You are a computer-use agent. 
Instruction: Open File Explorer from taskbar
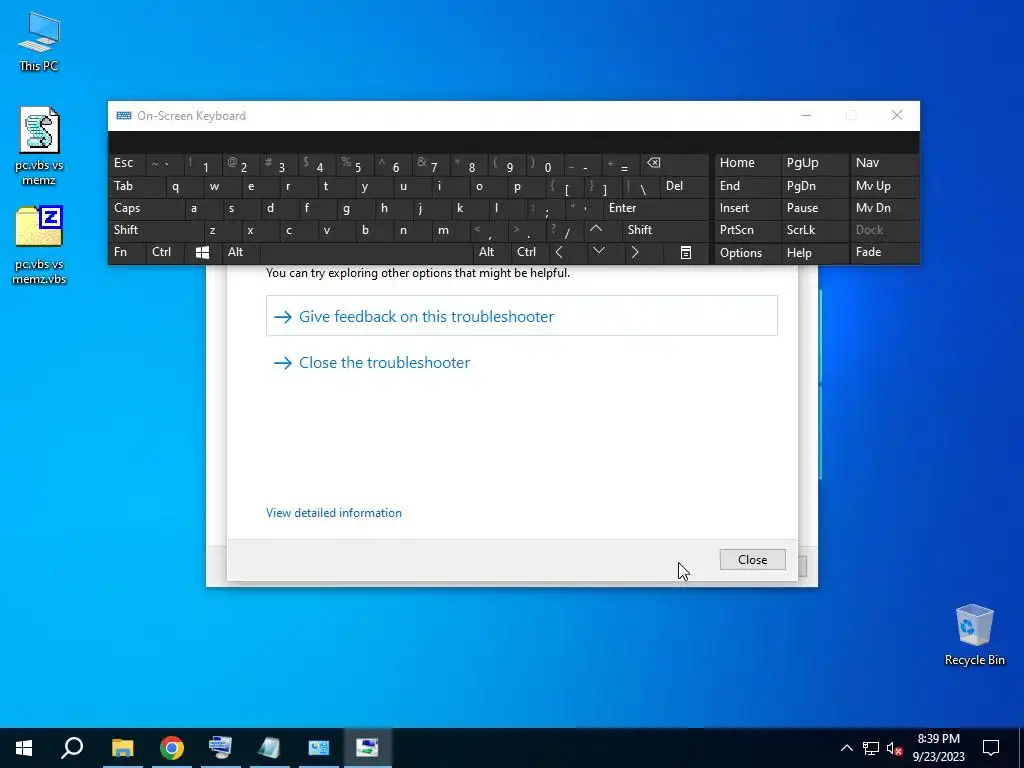(x=122, y=748)
